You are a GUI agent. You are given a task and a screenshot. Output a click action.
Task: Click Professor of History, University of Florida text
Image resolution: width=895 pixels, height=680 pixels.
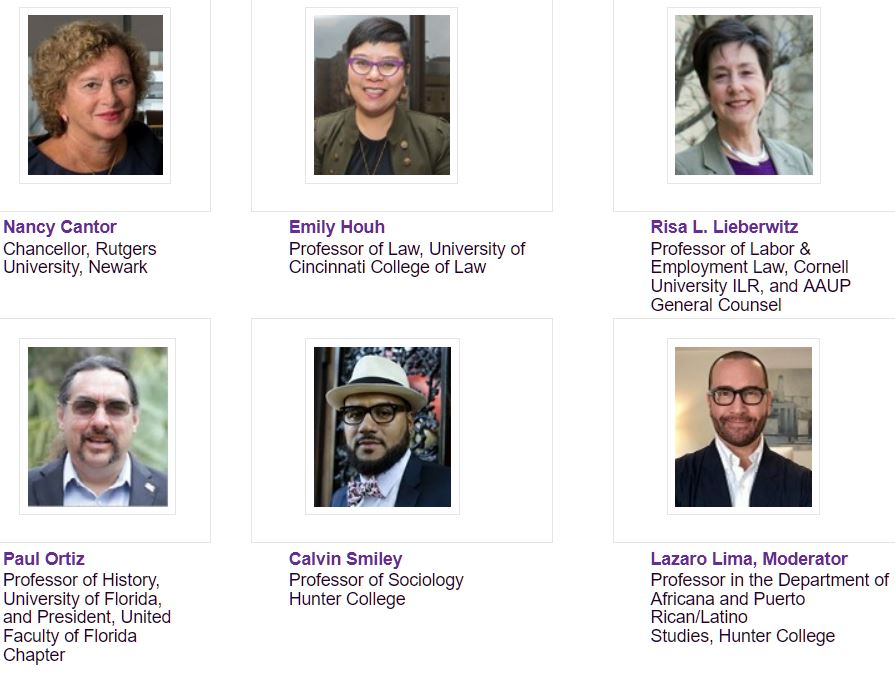point(83,589)
